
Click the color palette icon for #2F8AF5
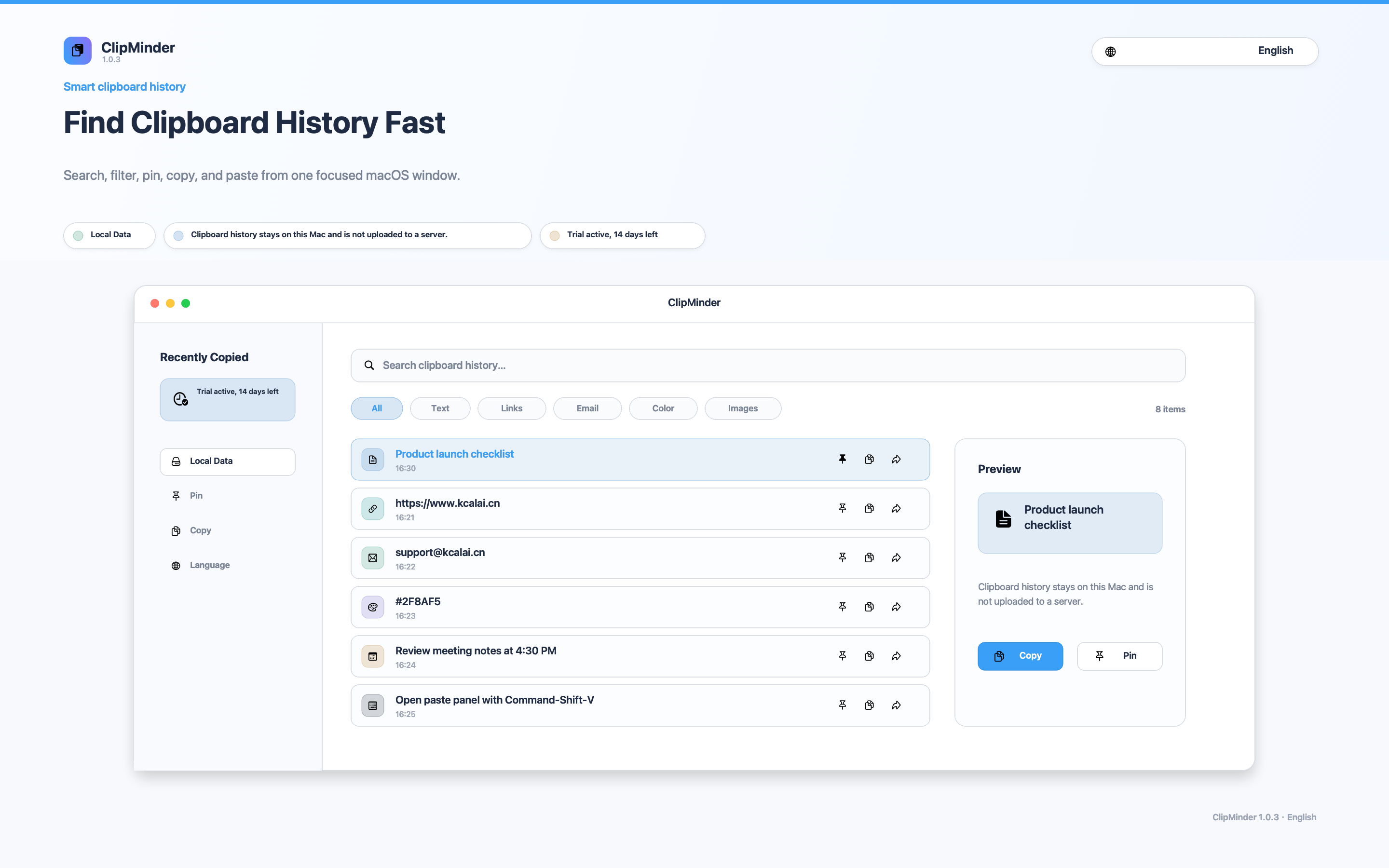[372, 607]
